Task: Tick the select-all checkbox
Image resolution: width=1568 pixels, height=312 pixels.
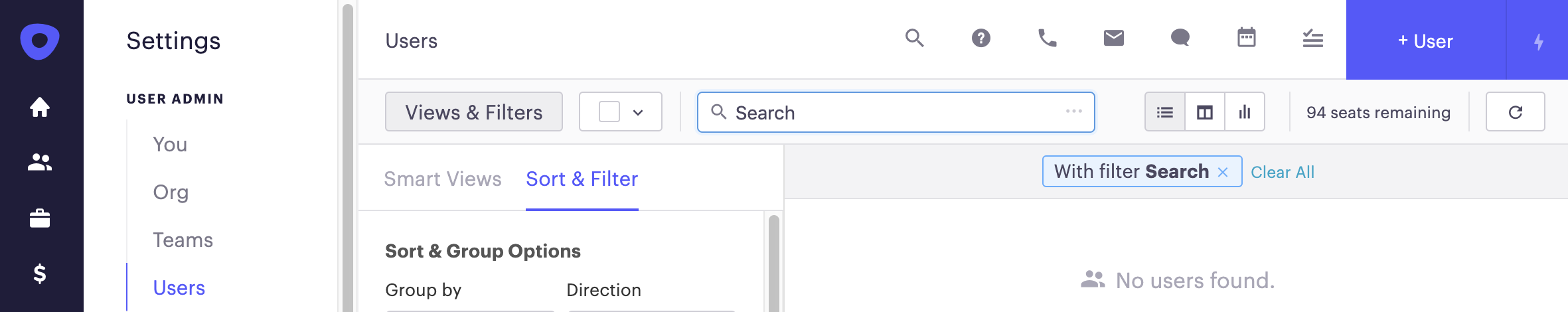Action: (x=609, y=112)
